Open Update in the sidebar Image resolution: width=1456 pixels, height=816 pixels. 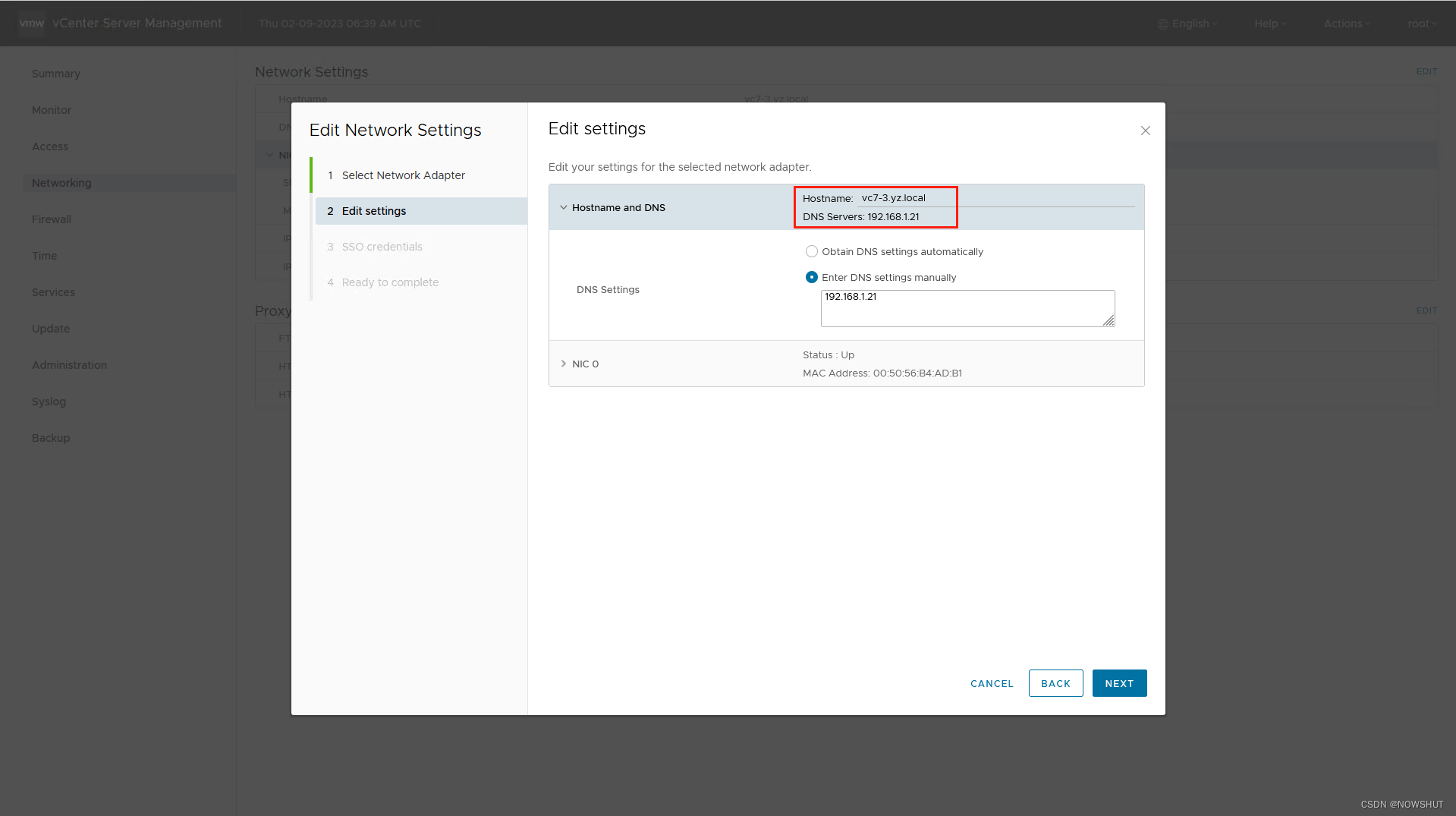point(51,329)
